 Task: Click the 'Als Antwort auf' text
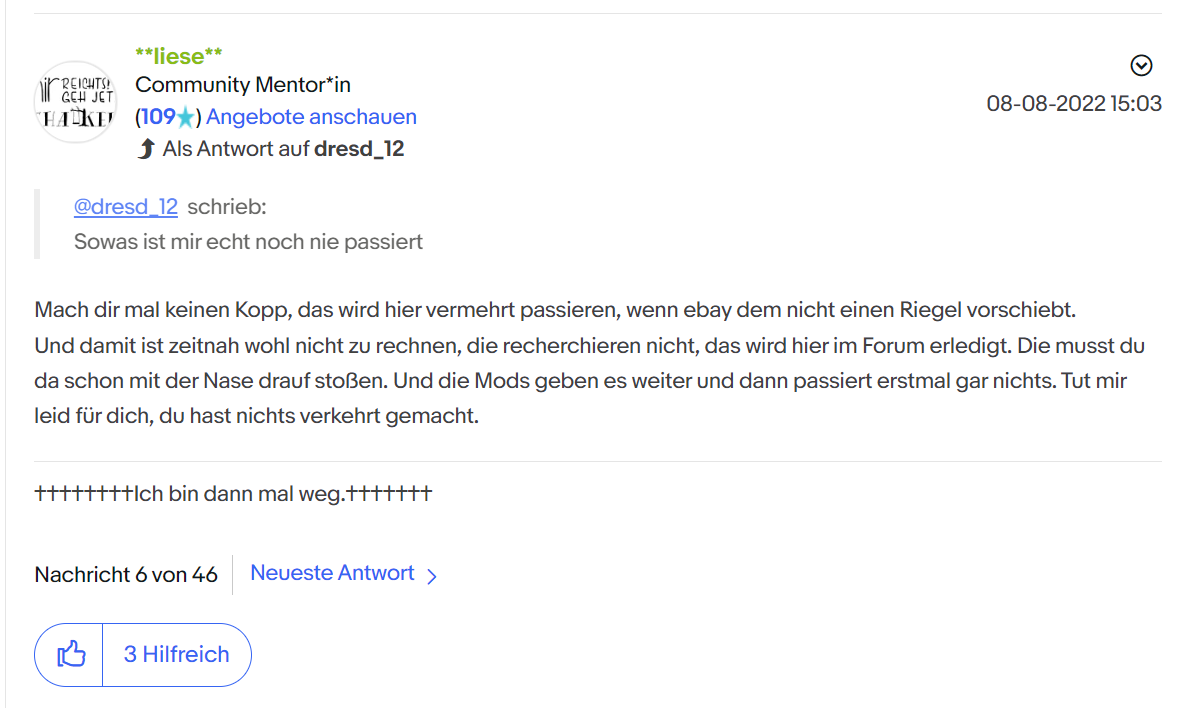pyautogui.click(x=235, y=148)
